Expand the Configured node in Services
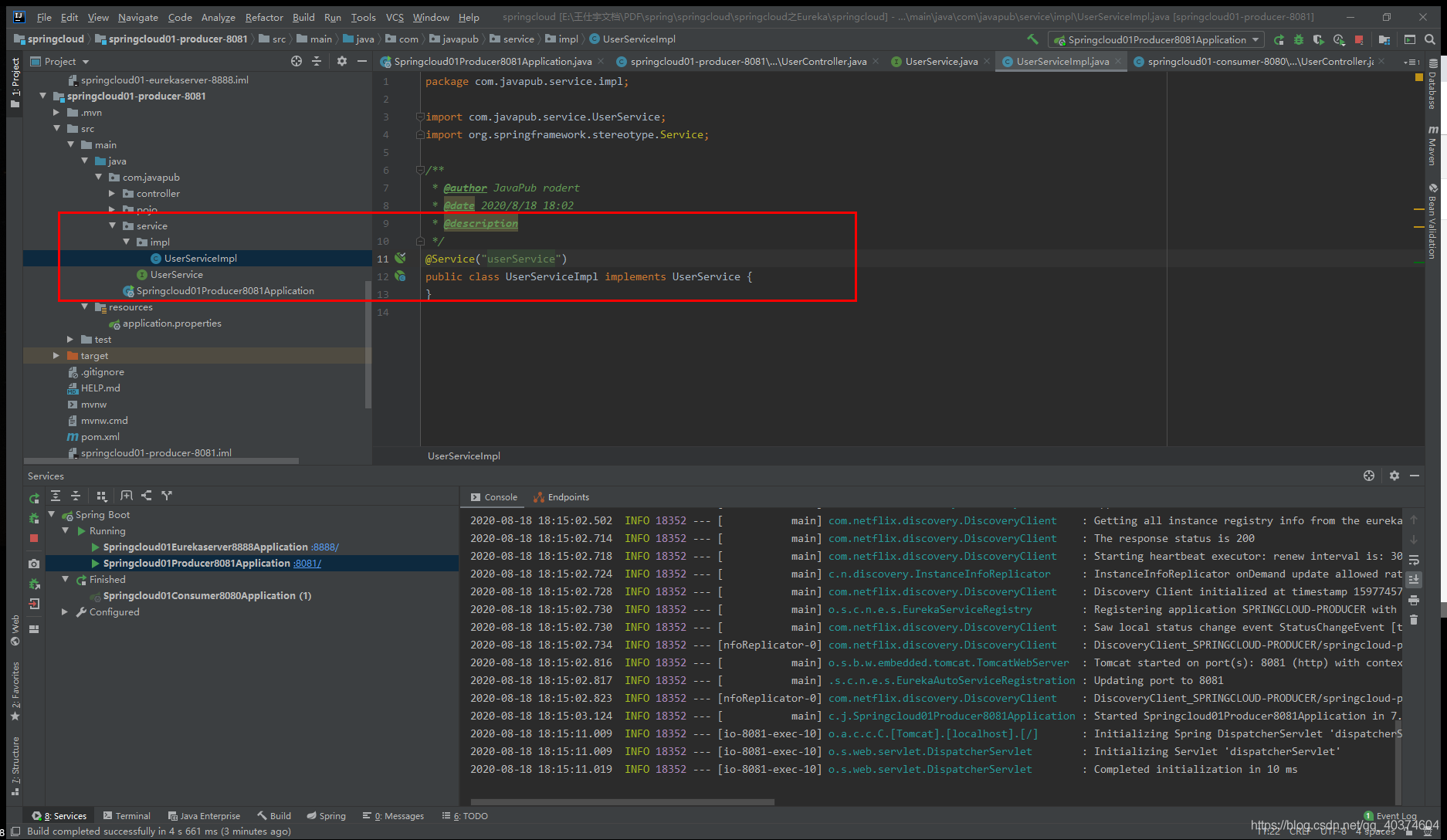Screen dimensions: 1447x840 tap(65, 611)
